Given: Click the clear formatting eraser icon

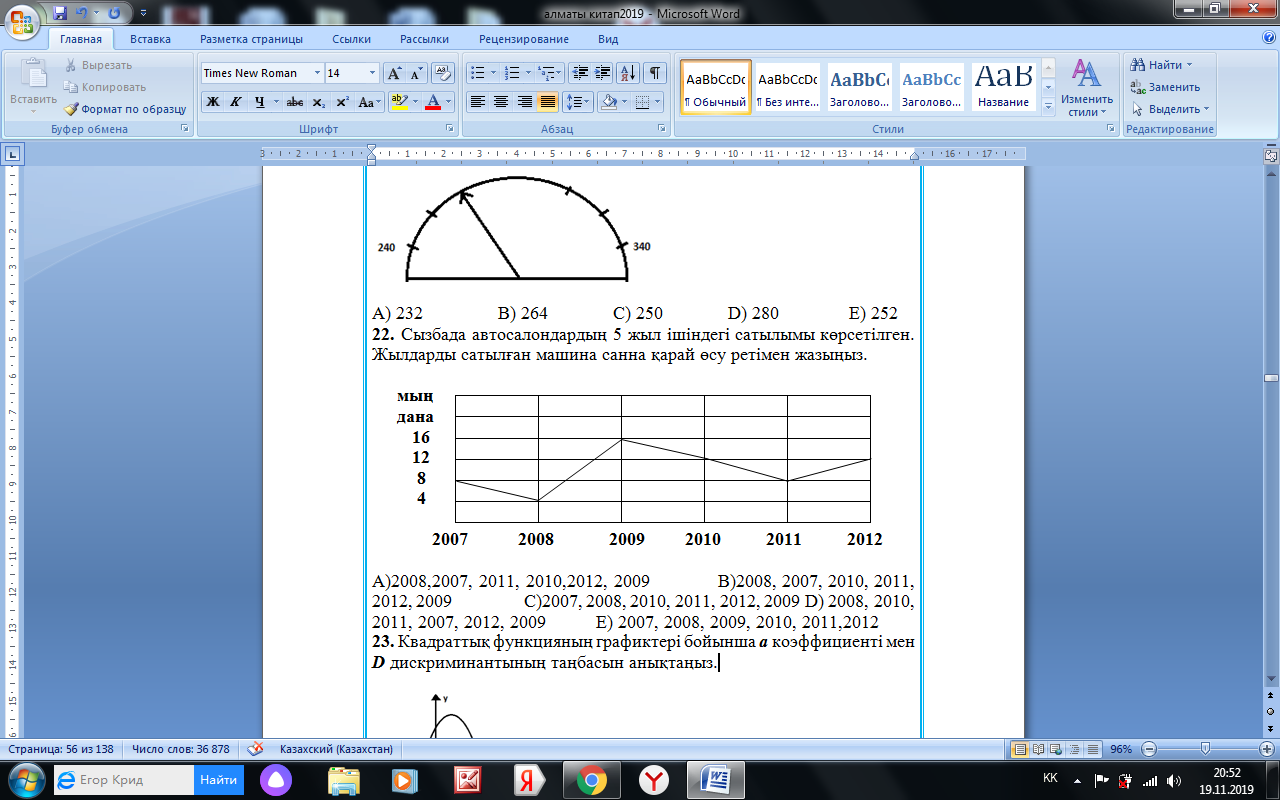Looking at the screenshot, I should pos(443,73).
